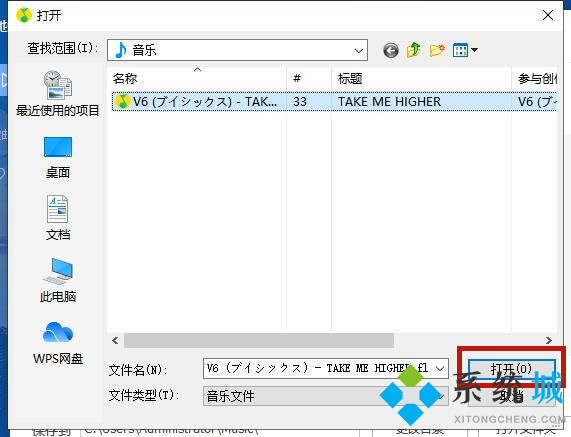Click in the 文件名 text field
This screenshot has width=571, height=437.
click(x=318, y=369)
